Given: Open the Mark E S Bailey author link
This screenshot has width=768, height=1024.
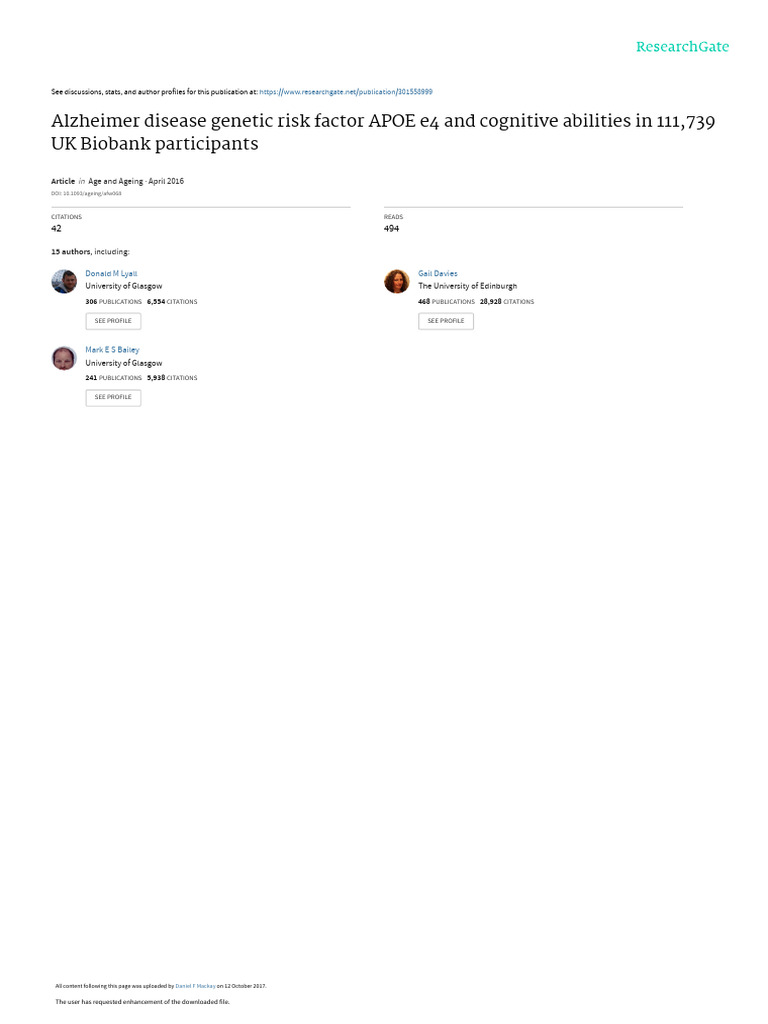Looking at the screenshot, I should [x=112, y=350].
